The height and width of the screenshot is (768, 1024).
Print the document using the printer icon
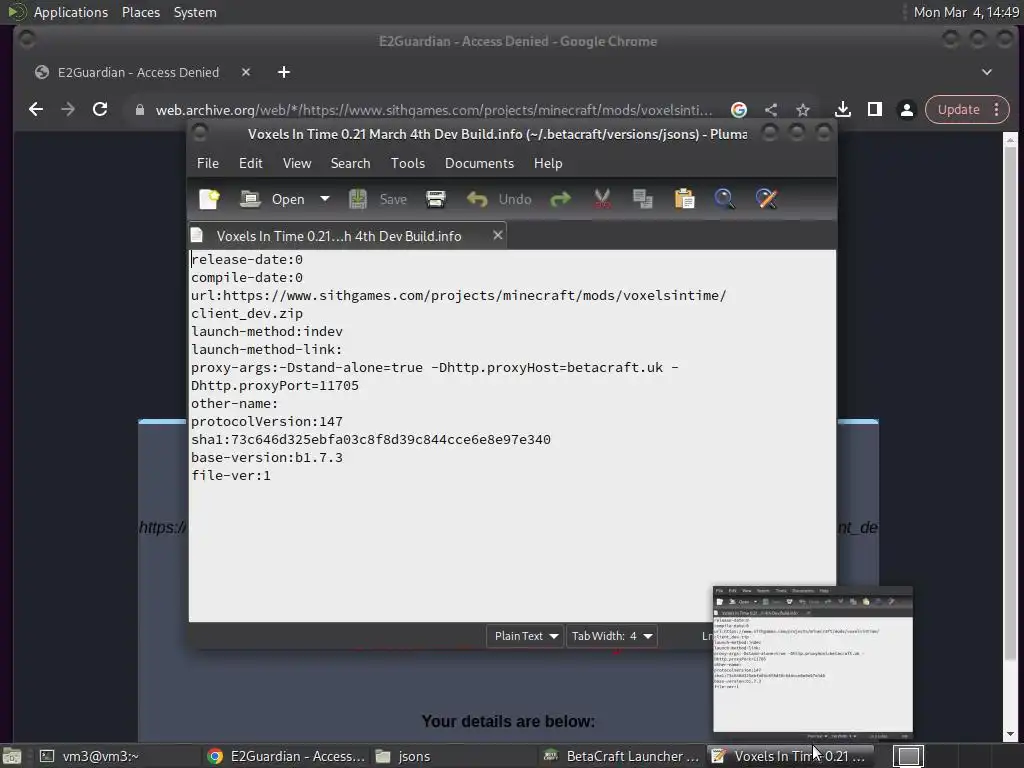[x=436, y=199]
